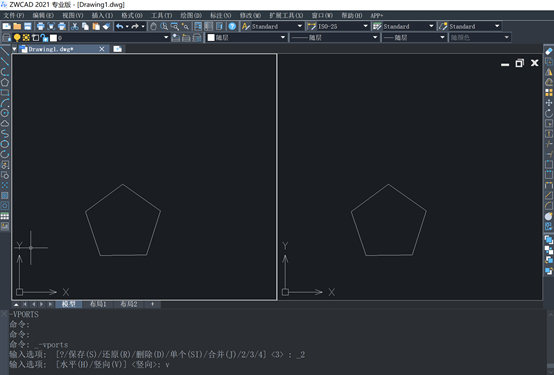
Task: Click the Dimension Style icon before ISO-25
Action: [312, 26]
